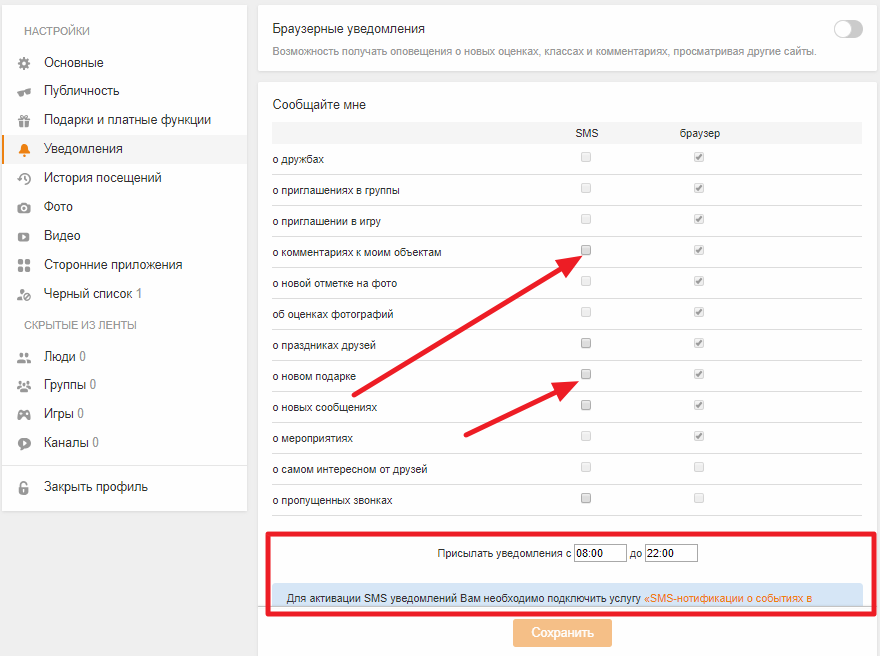Open hidden Каналы list
The width and height of the screenshot is (880, 656).
[x=66, y=442]
